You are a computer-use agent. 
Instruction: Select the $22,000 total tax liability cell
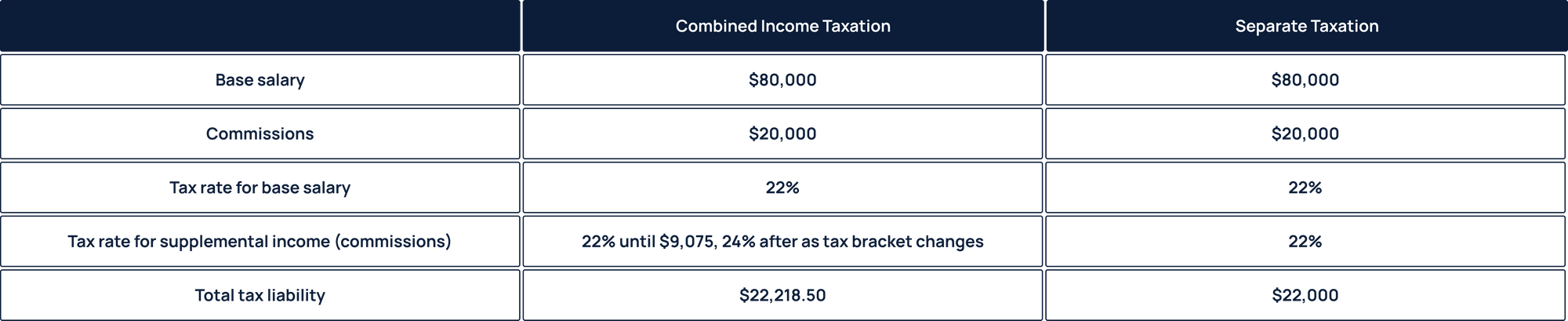coord(1306,295)
